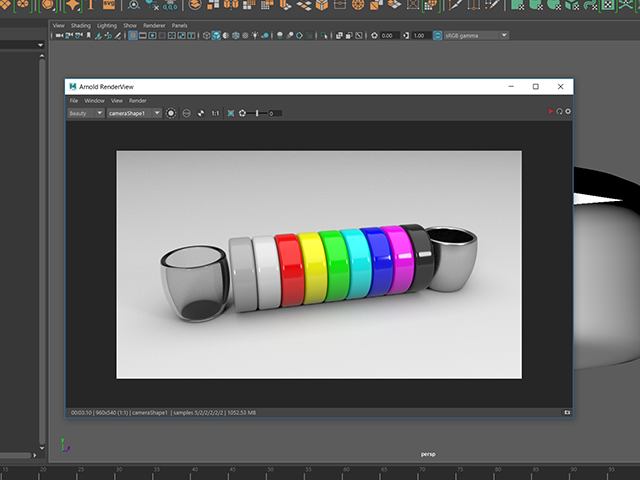Click the exposure reset icon beside 0.00
This screenshot has width=640, height=480.
pos(374,36)
